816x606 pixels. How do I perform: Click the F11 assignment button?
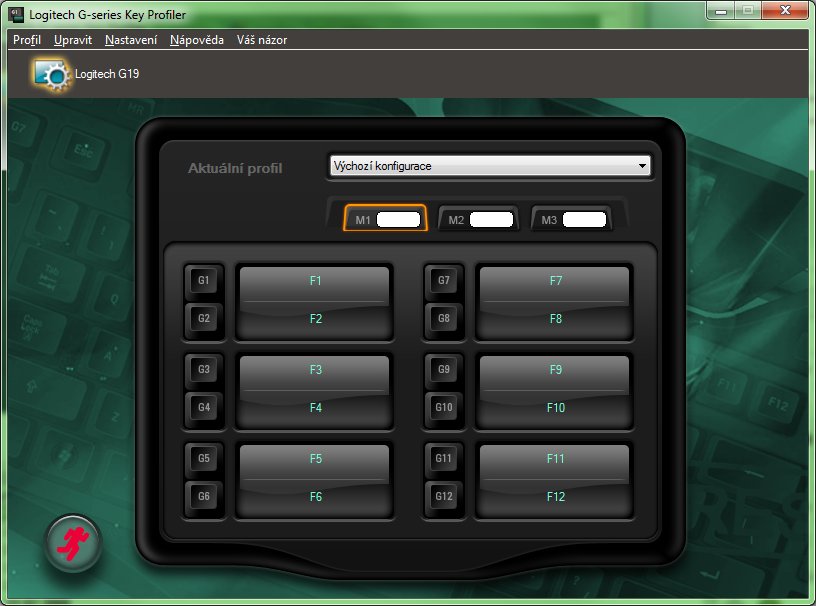[555, 459]
